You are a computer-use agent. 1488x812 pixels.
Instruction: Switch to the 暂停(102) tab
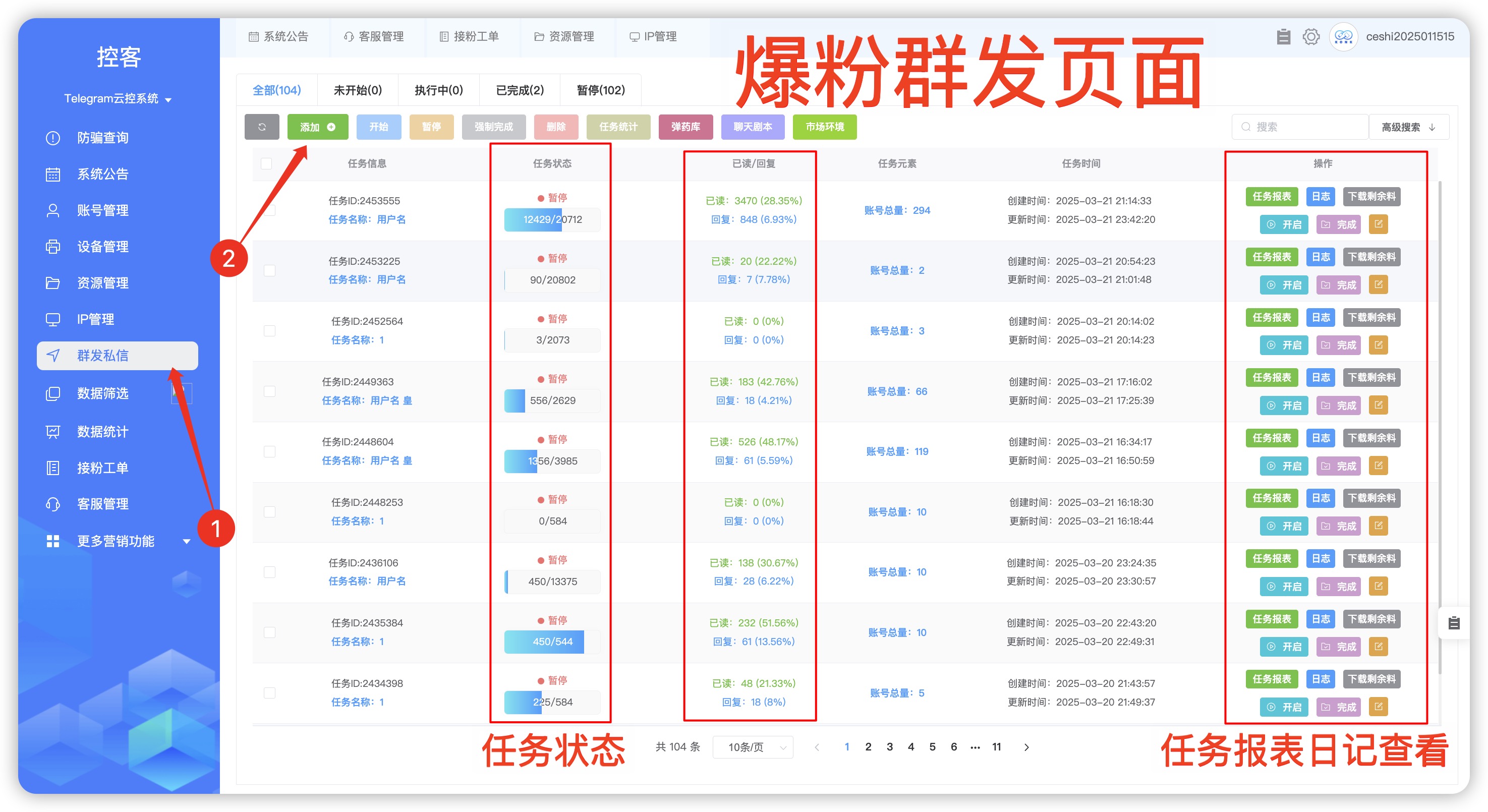point(600,90)
